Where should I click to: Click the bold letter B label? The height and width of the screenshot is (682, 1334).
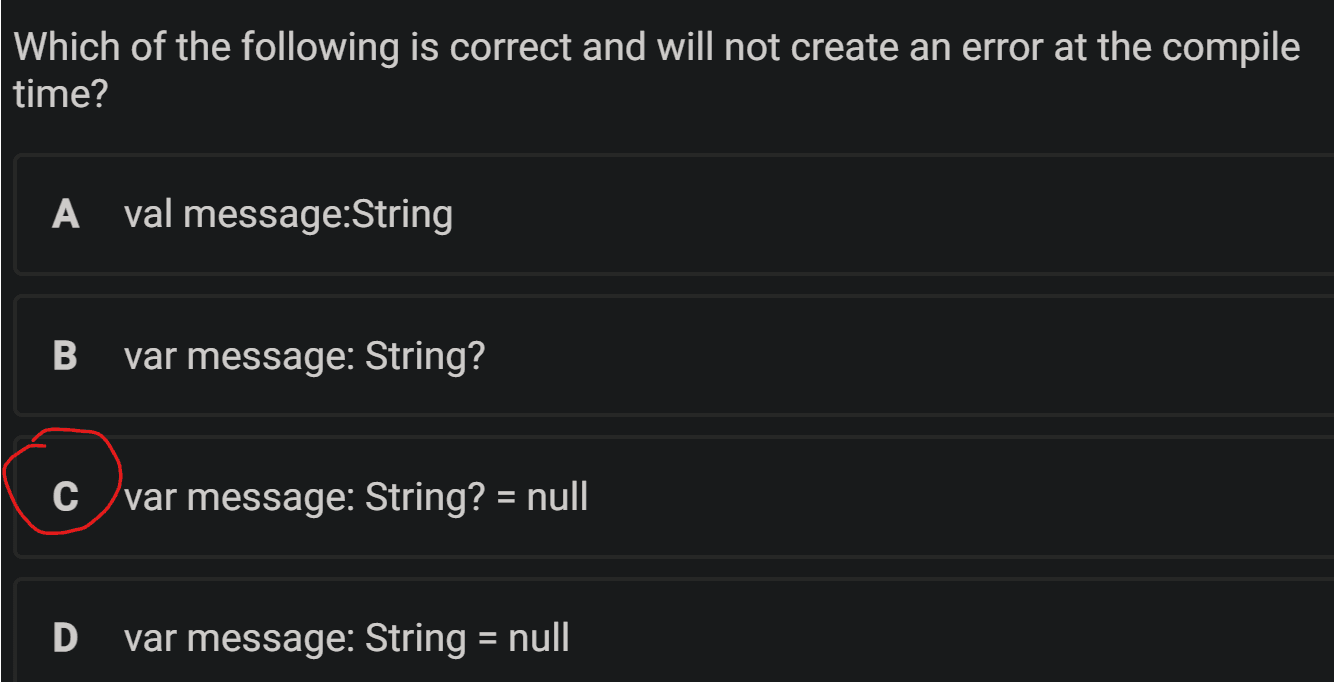click(x=65, y=355)
